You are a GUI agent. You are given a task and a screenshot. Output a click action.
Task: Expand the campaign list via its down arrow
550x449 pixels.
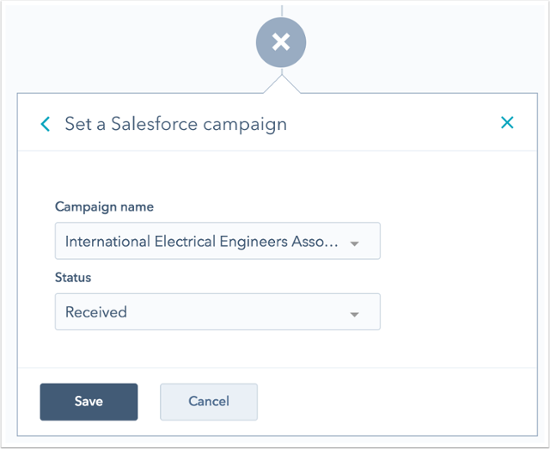pyautogui.click(x=355, y=243)
